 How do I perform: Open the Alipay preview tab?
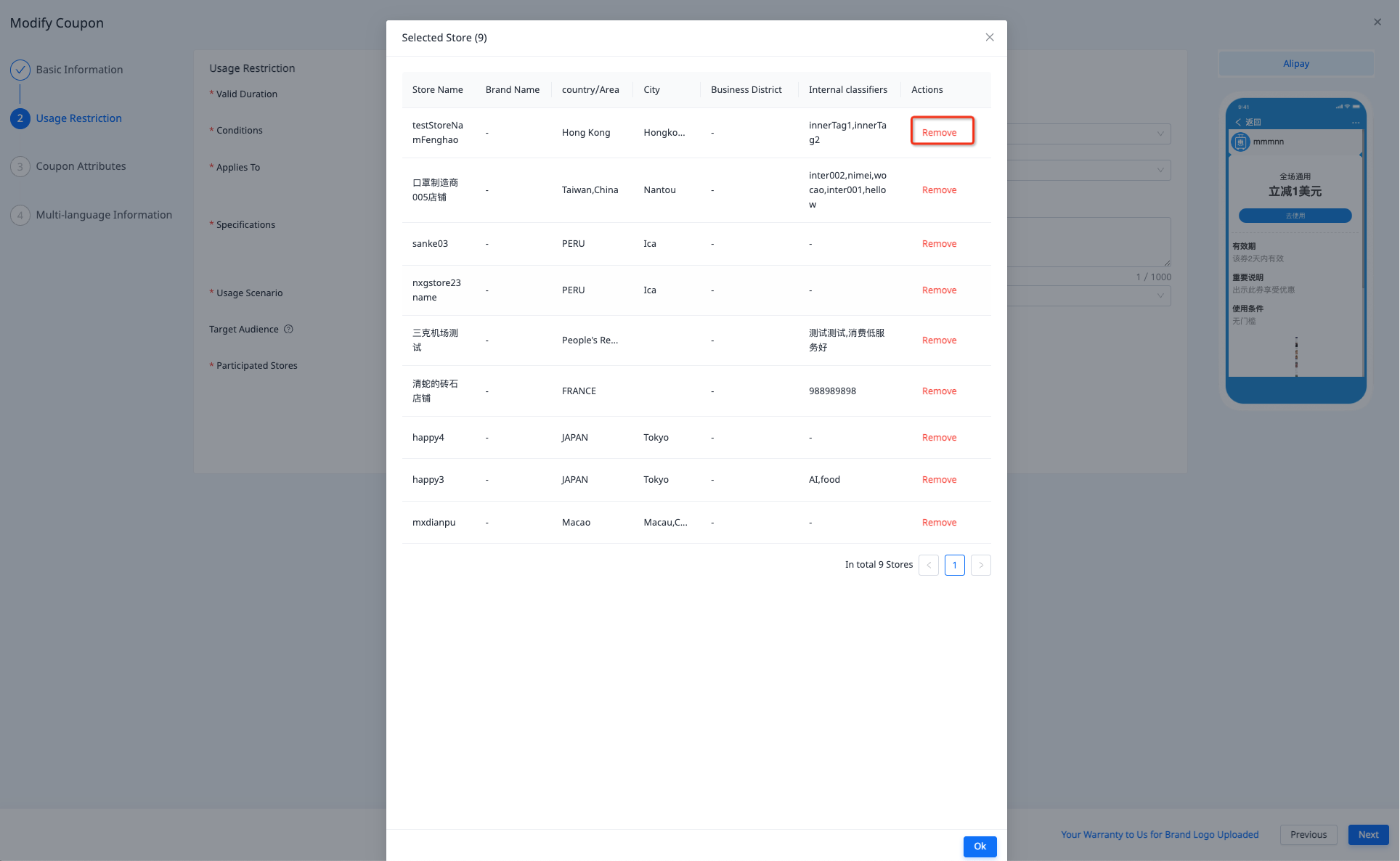1295,64
